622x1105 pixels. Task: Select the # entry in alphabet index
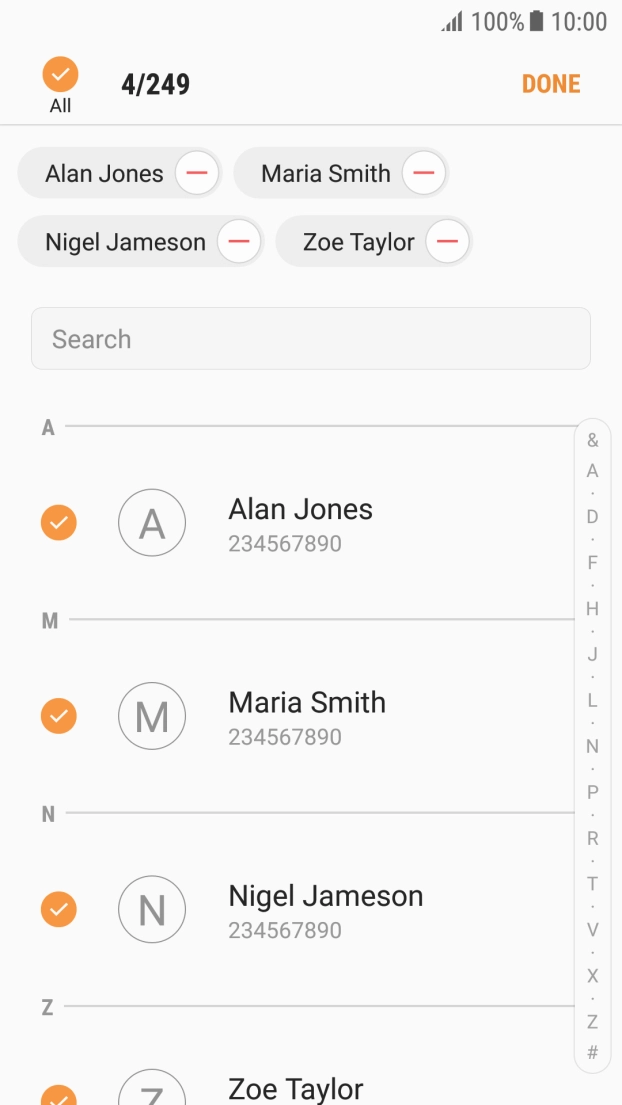[593, 1052]
